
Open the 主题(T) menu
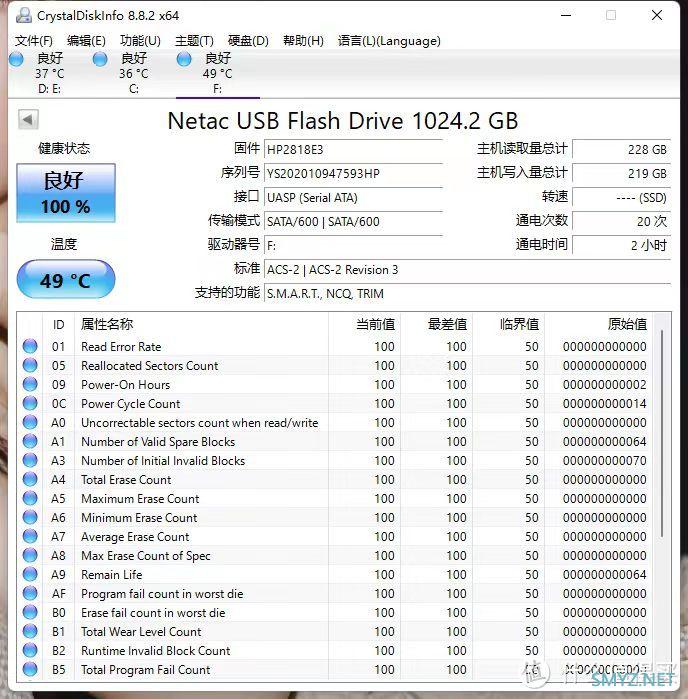(194, 41)
